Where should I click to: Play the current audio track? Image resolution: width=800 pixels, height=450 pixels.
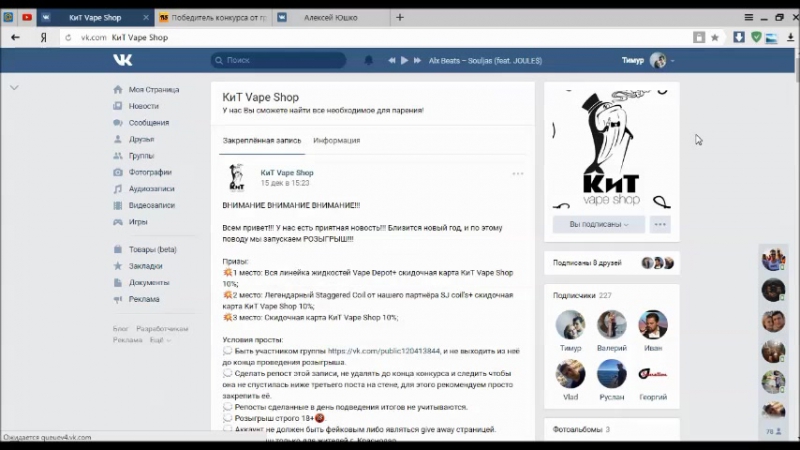point(405,60)
